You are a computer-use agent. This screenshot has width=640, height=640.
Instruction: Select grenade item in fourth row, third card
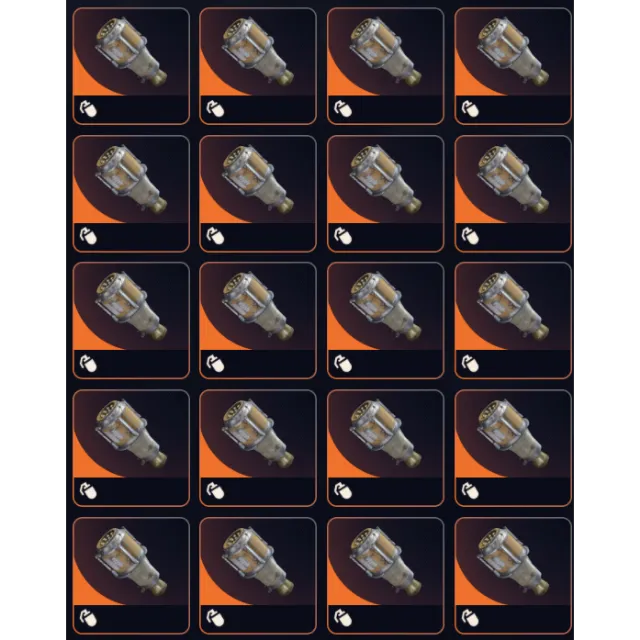[385, 433]
